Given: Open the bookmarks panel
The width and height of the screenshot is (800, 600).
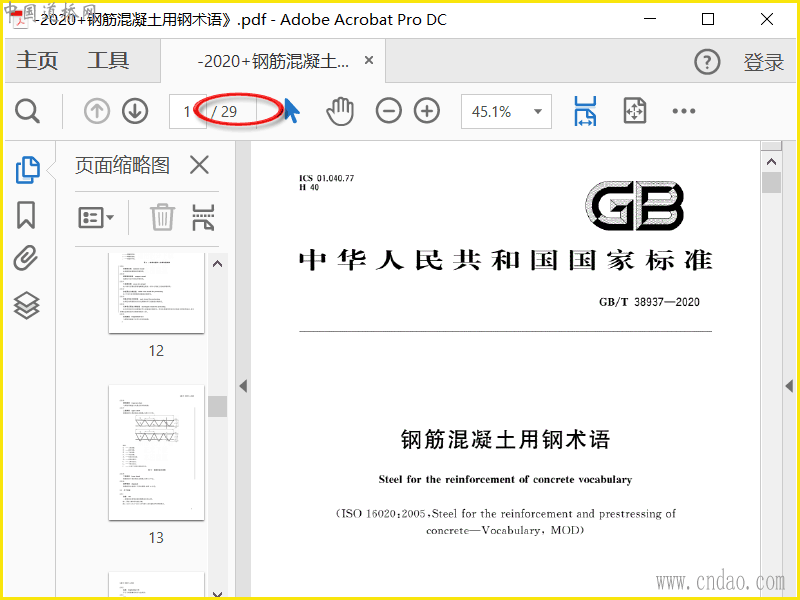Looking at the screenshot, I should click(26, 215).
